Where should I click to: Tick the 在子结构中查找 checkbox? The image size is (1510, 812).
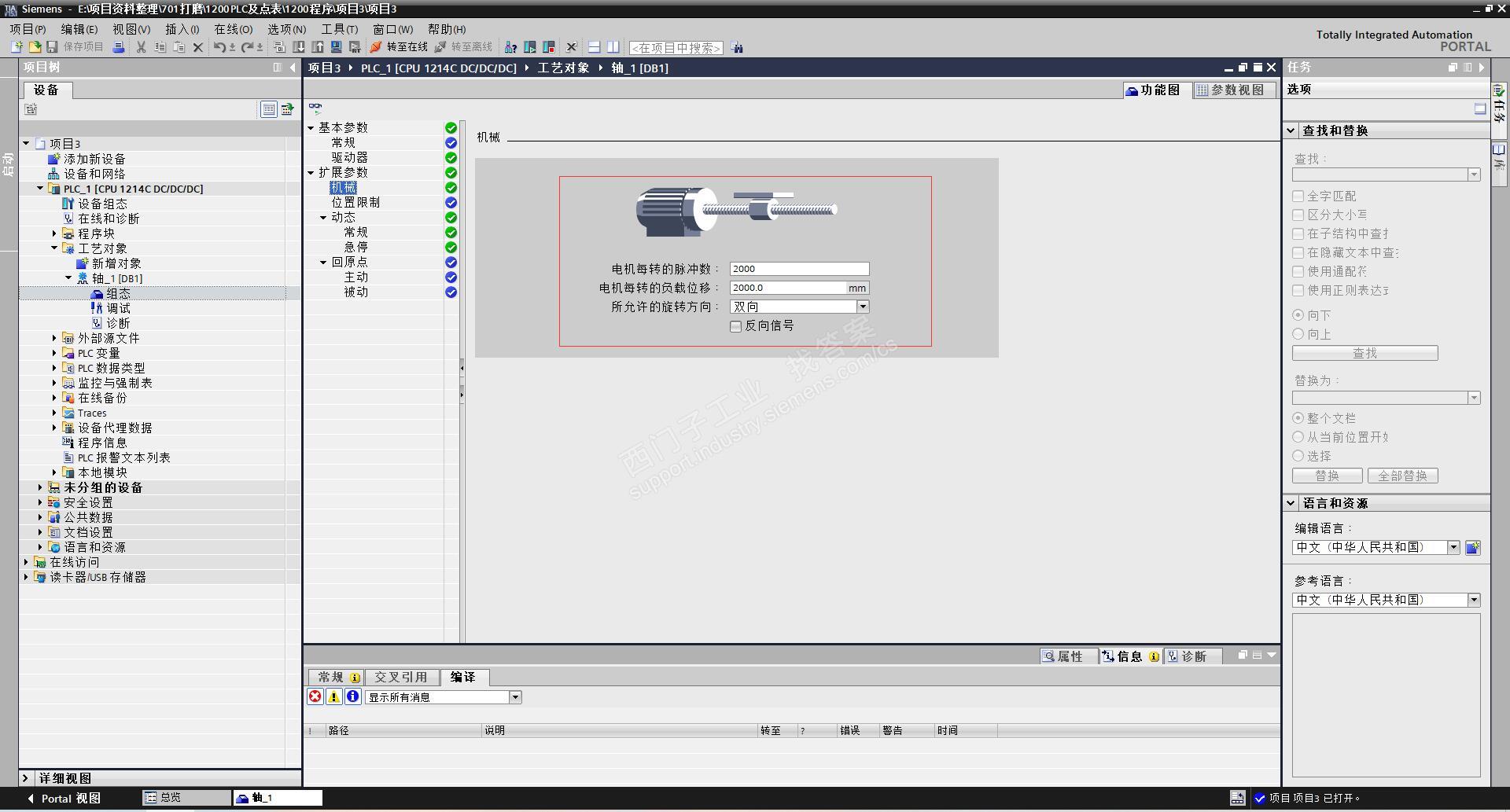[1298, 233]
